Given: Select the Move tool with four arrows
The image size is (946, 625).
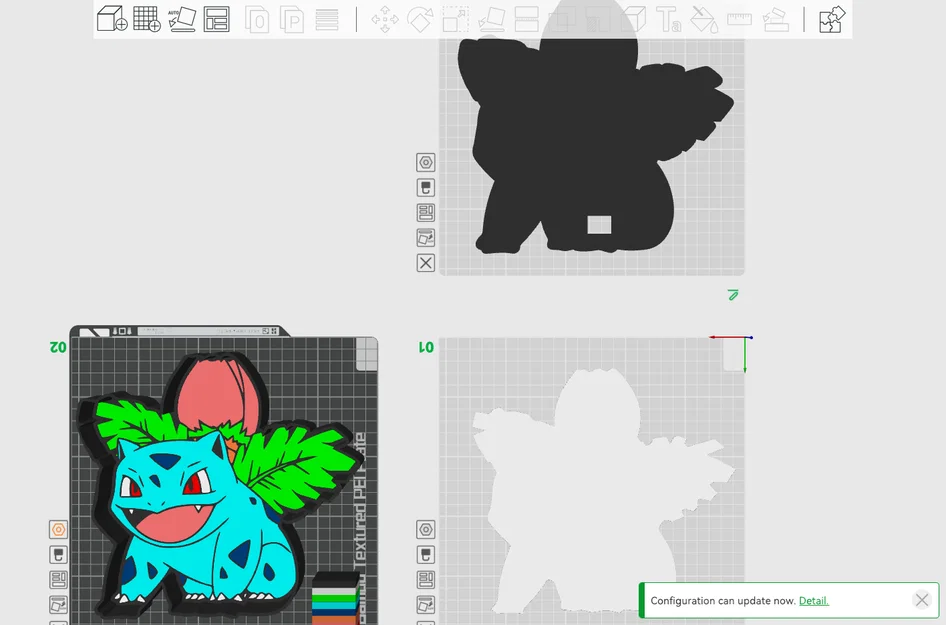Looking at the screenshot, I should pyautogui.click(x=385, y=19).
